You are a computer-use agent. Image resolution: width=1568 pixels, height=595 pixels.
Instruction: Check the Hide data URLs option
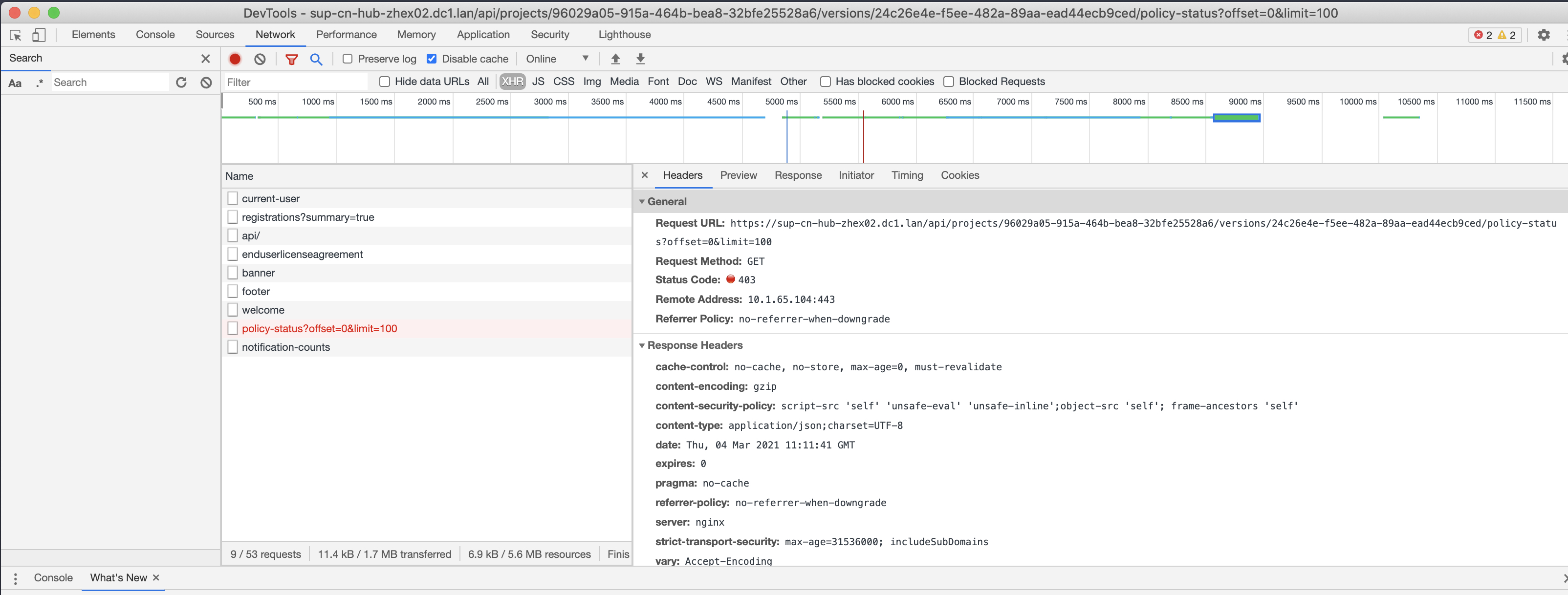[x=385, y=82]
